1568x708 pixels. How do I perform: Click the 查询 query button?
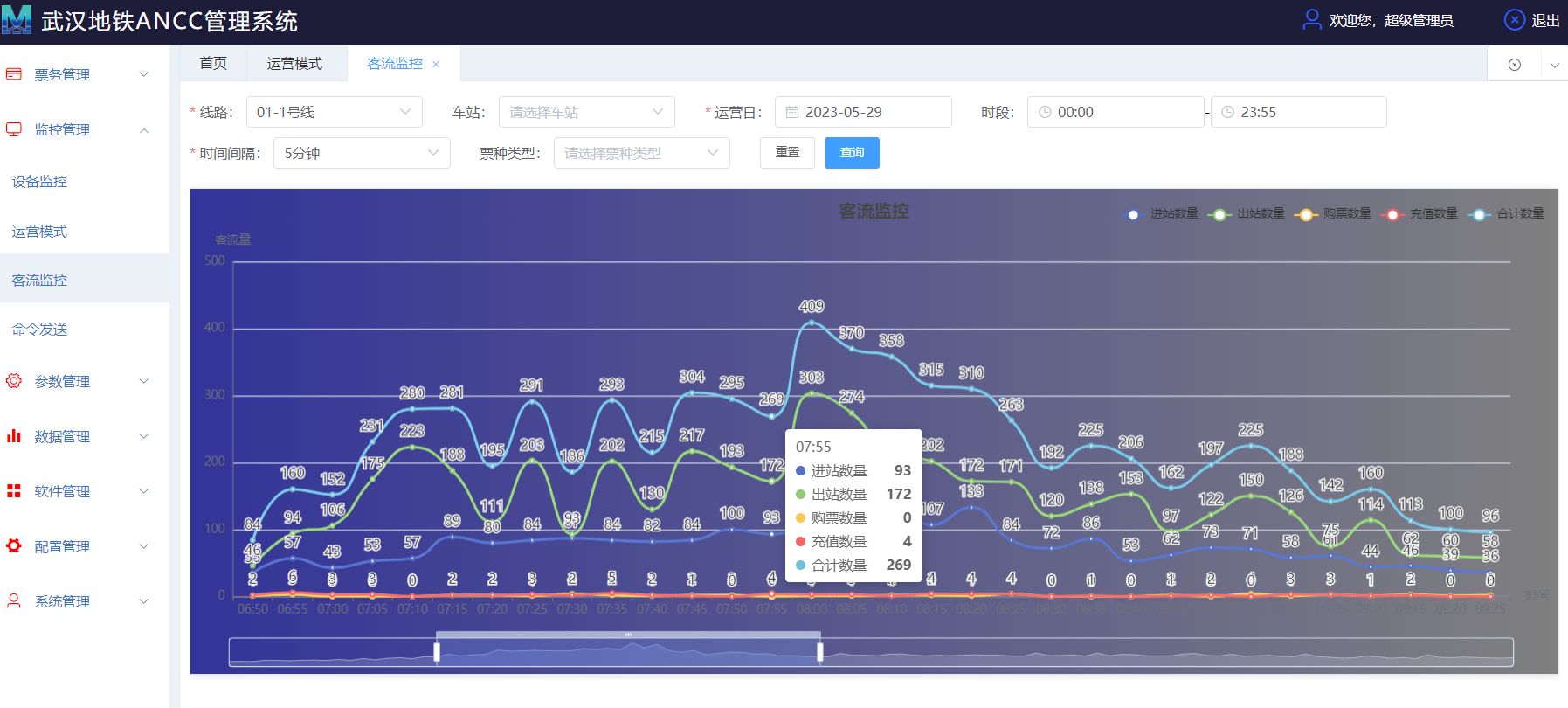tap(852, 153)
